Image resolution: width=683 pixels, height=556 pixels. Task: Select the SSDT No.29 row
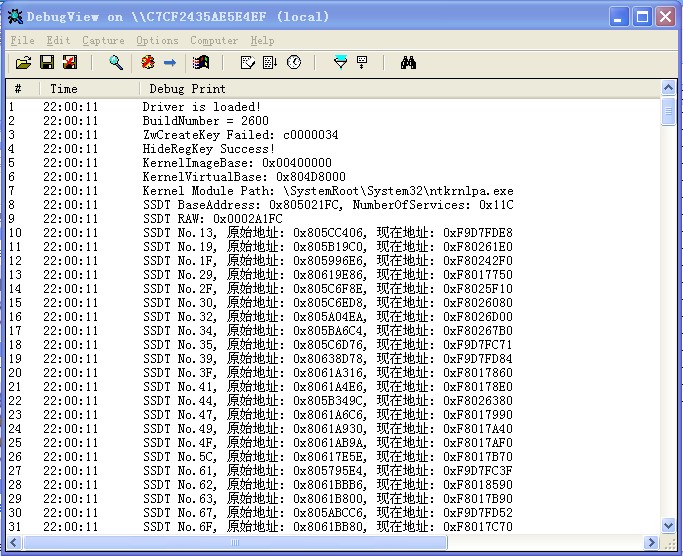333,274
